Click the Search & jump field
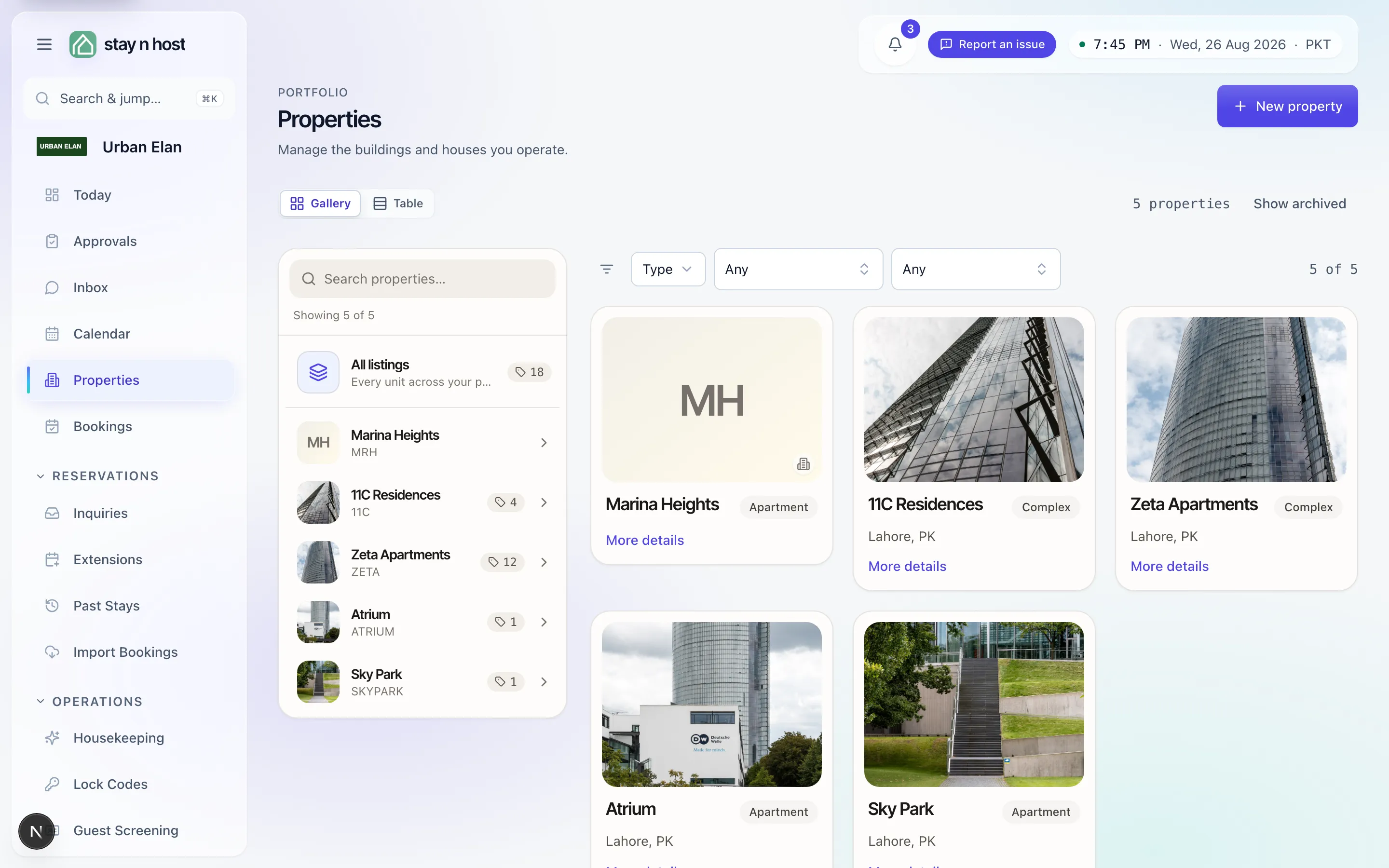This screenshot has height=868, width=1389. click(x=129, y=98)
